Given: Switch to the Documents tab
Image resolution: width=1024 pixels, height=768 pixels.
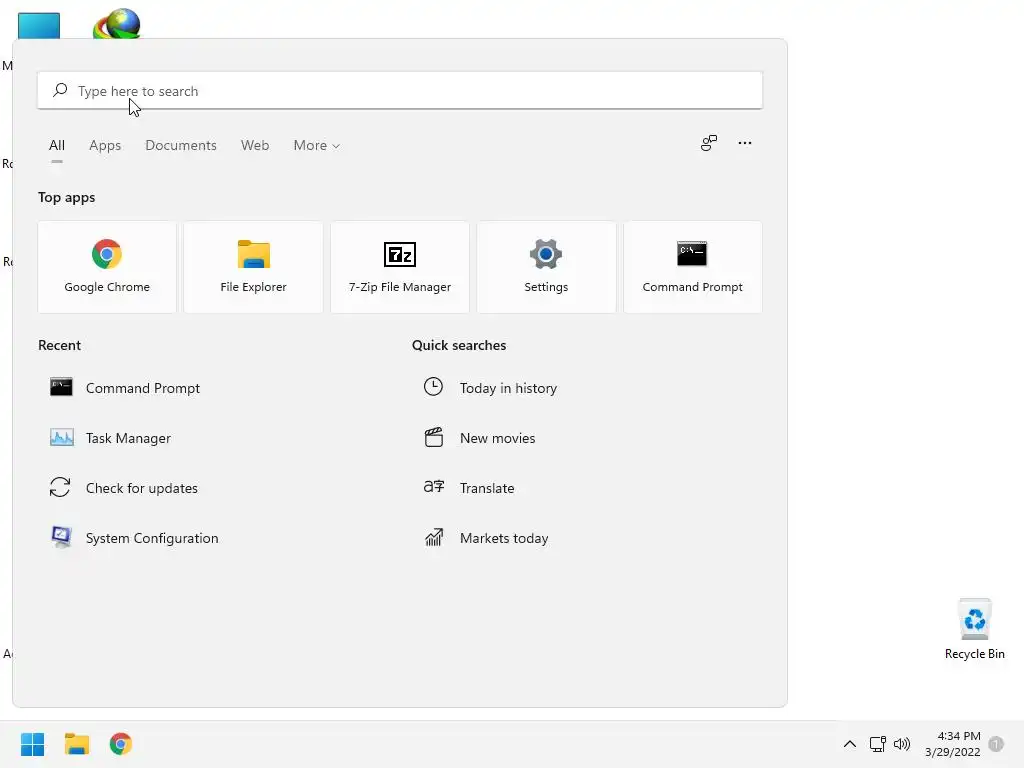Looking at the screenshot, I should [181, 145].
